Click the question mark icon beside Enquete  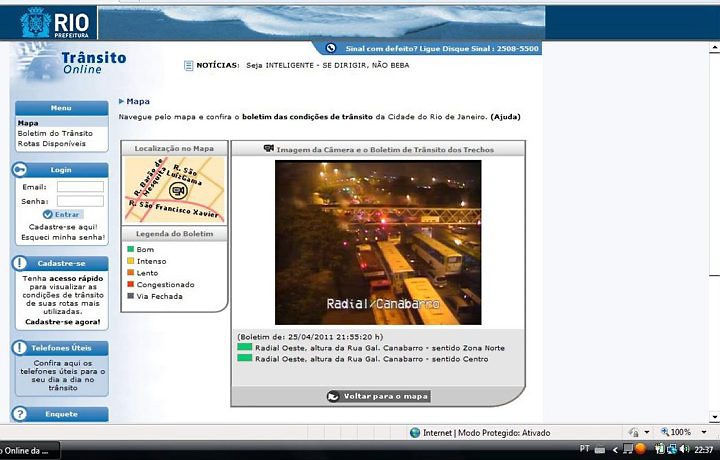click(x=20, y=414)
